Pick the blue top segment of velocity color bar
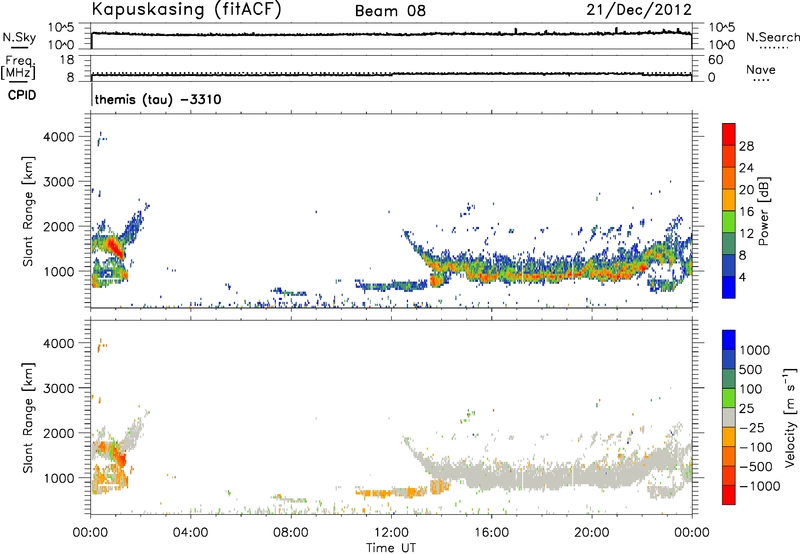800x554 pixels. [x=729, y=340]
